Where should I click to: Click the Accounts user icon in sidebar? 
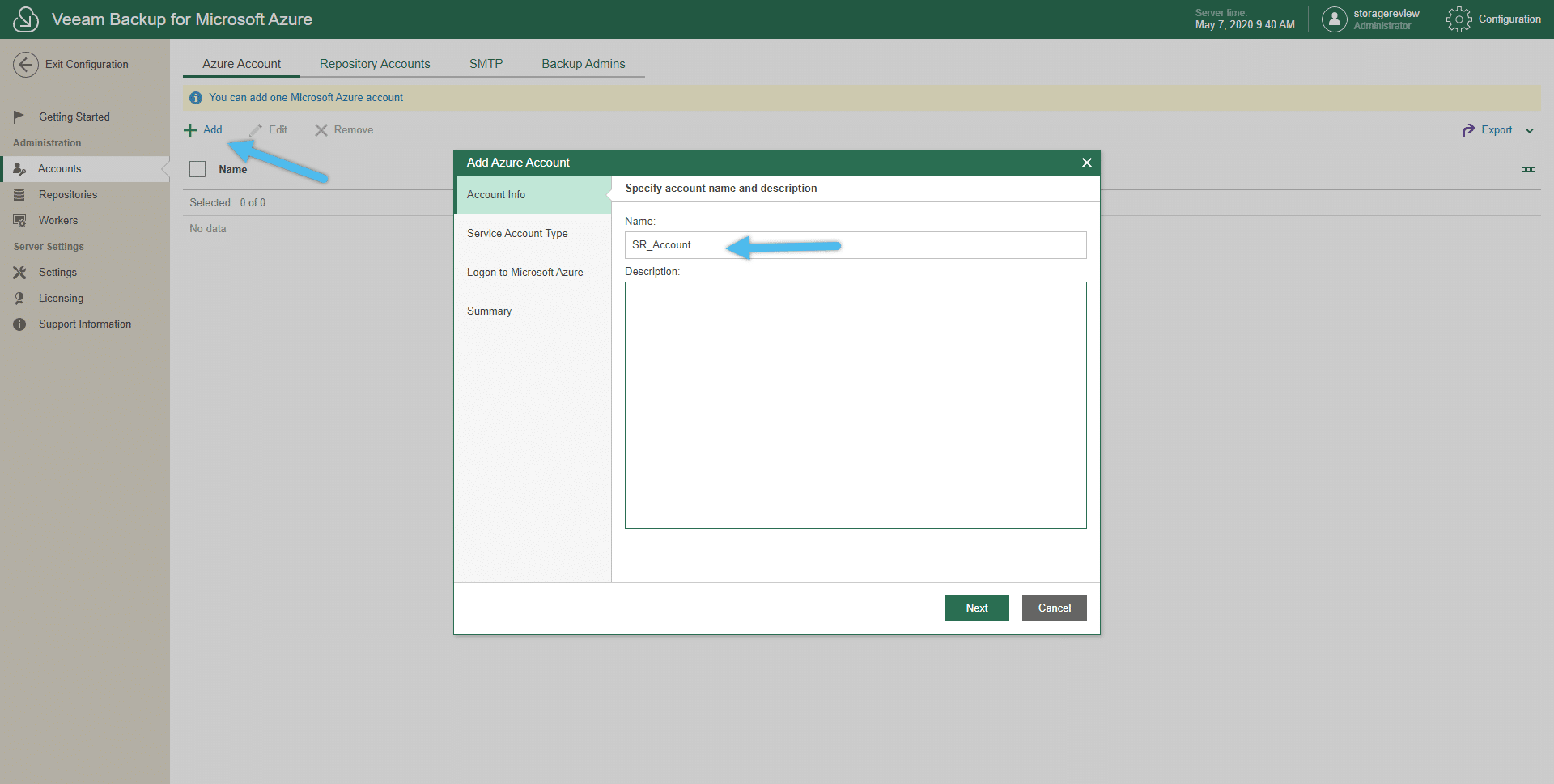tap(19, 169)
